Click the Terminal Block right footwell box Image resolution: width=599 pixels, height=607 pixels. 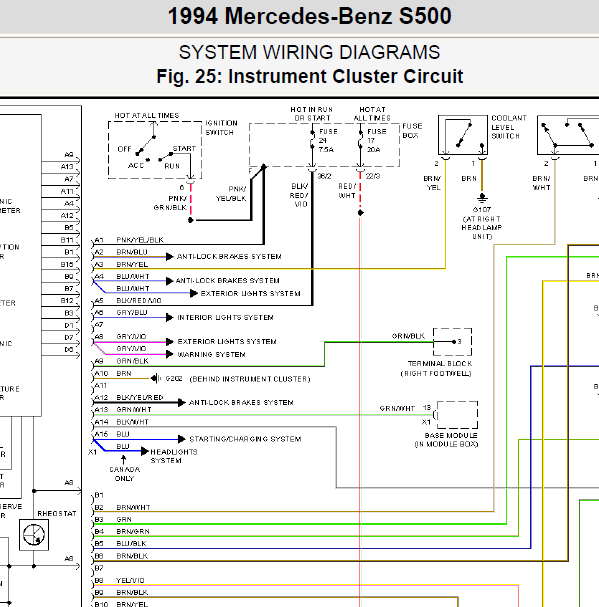click(452, 341)
